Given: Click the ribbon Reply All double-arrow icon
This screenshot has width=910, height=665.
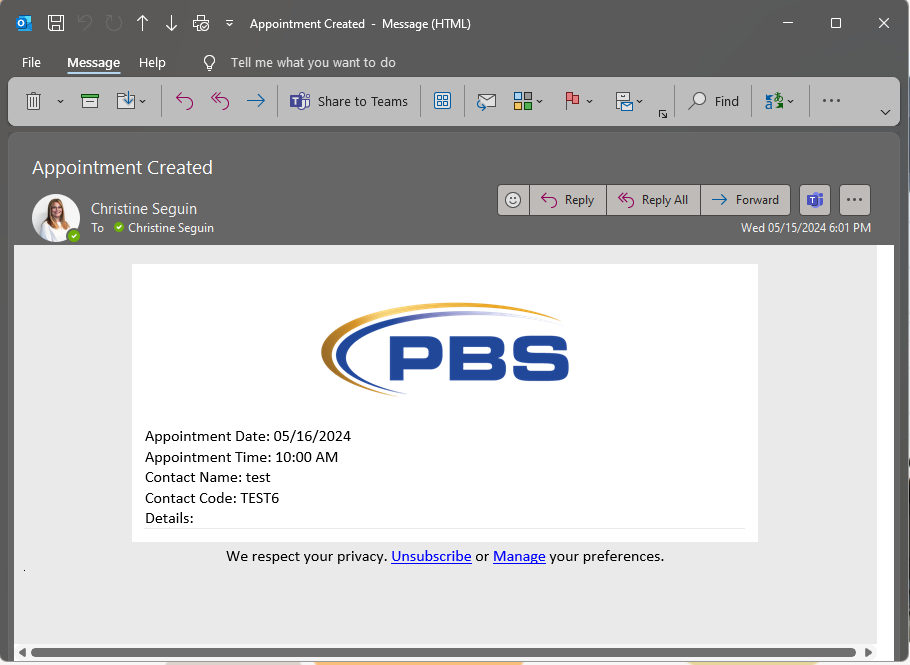Looking at the screenshot, I should click(x=220, y=101).
